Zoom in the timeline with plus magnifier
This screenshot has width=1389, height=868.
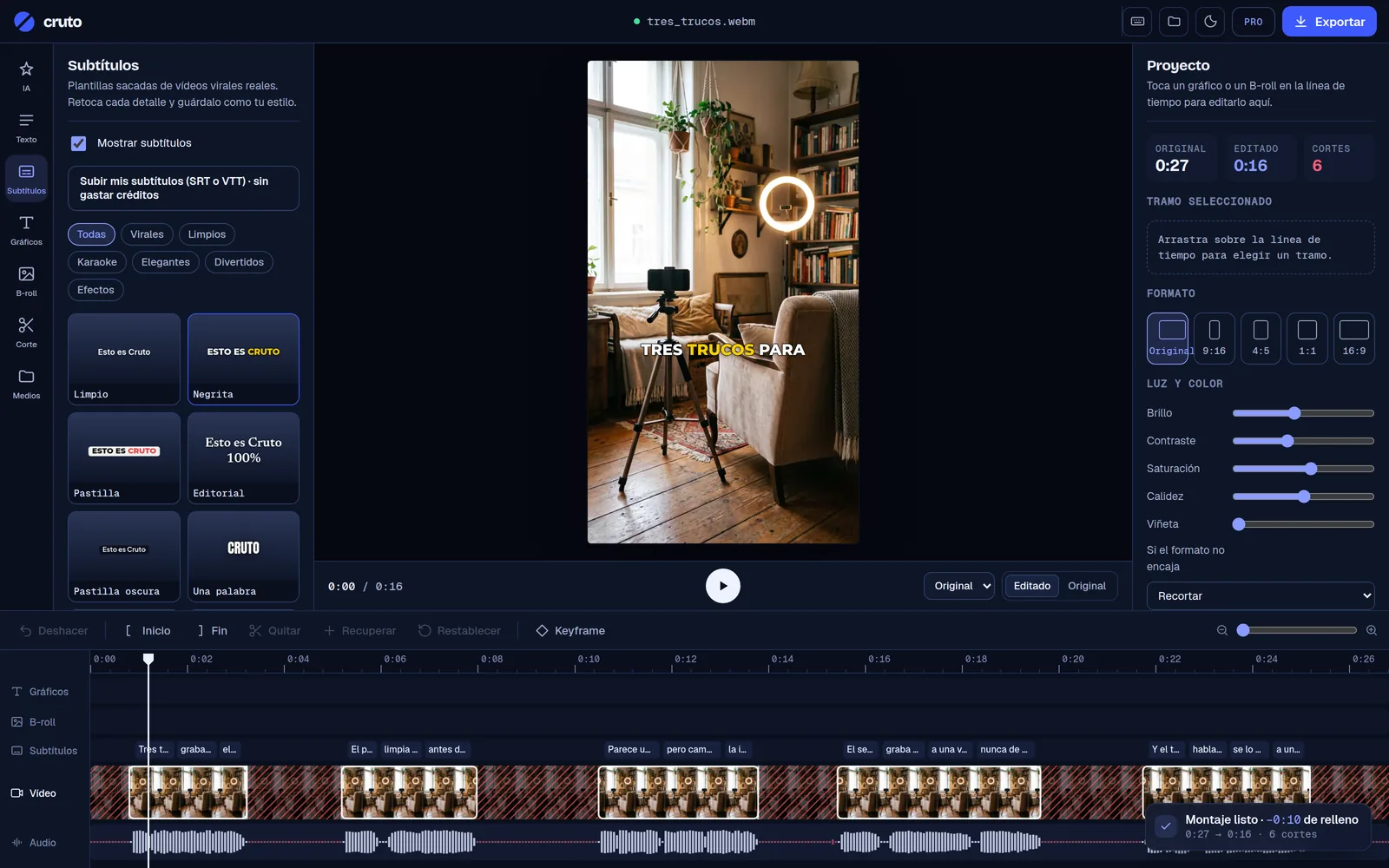(1372, 630)
